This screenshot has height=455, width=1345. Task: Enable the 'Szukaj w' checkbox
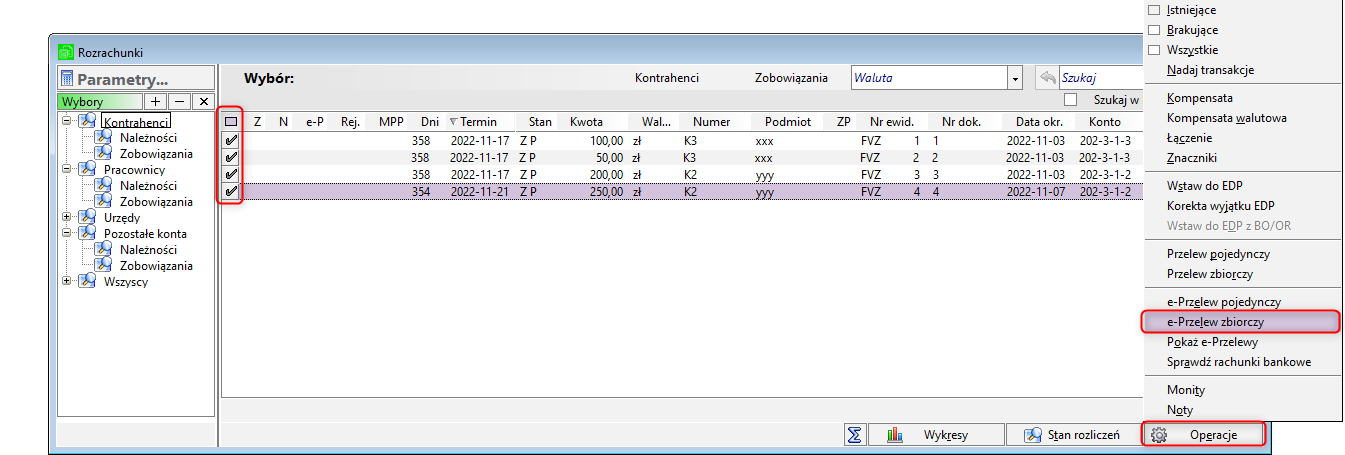click(x=1071, y=99)
